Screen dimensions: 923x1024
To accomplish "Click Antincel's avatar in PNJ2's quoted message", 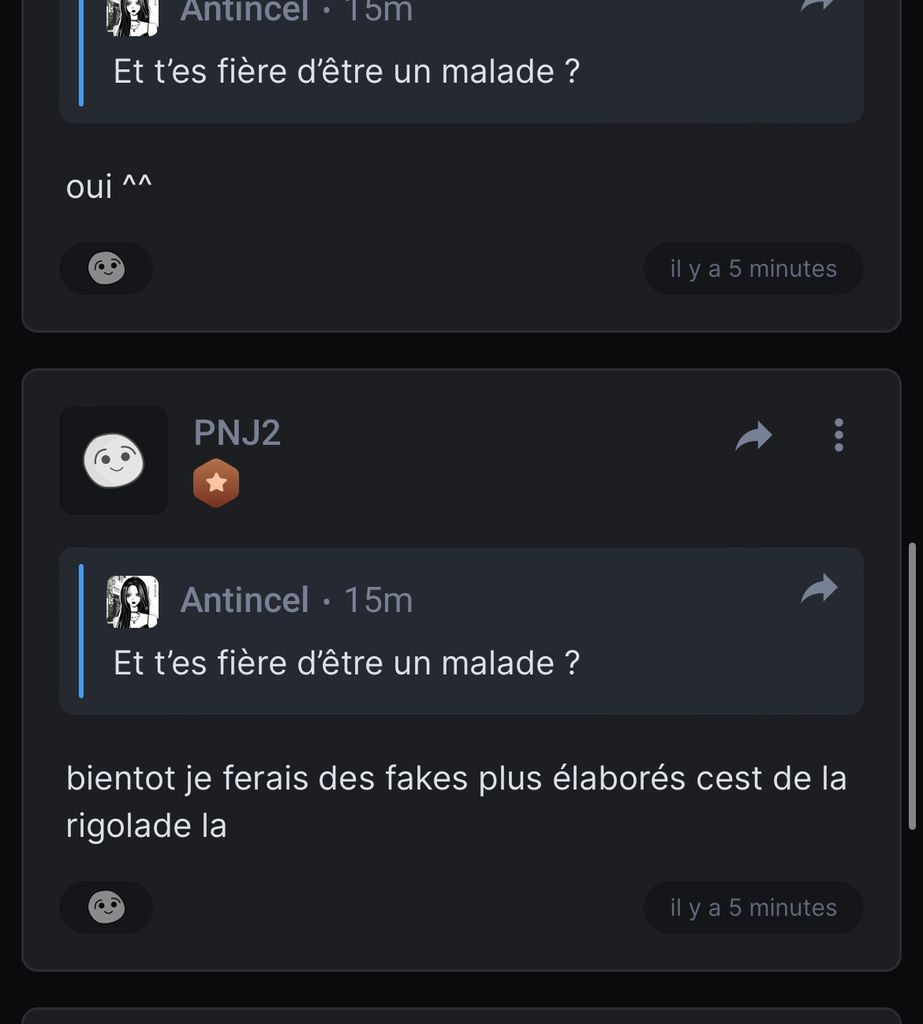I will (x=133, y=601).
